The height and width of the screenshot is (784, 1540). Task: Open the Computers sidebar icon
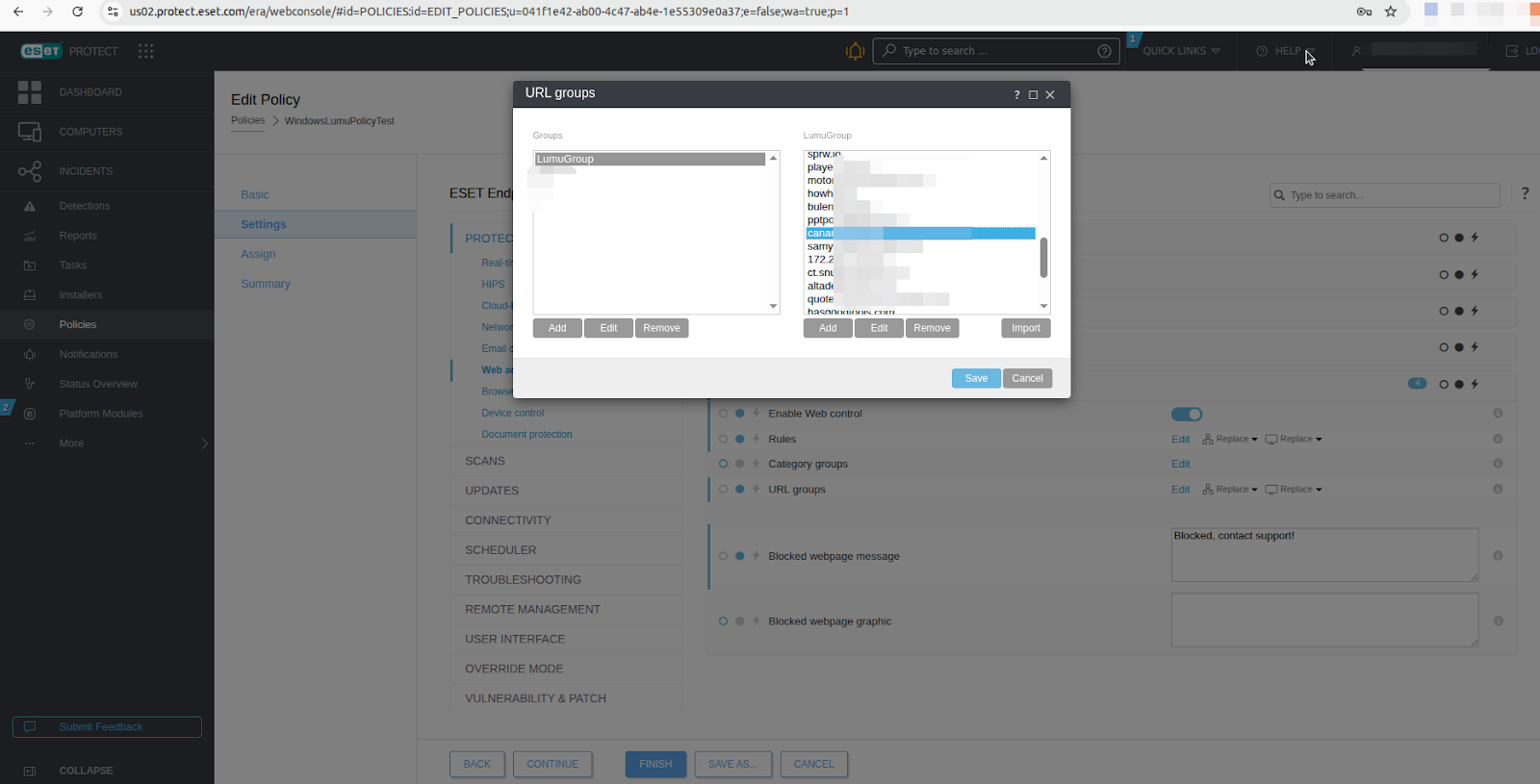(30, 132)
